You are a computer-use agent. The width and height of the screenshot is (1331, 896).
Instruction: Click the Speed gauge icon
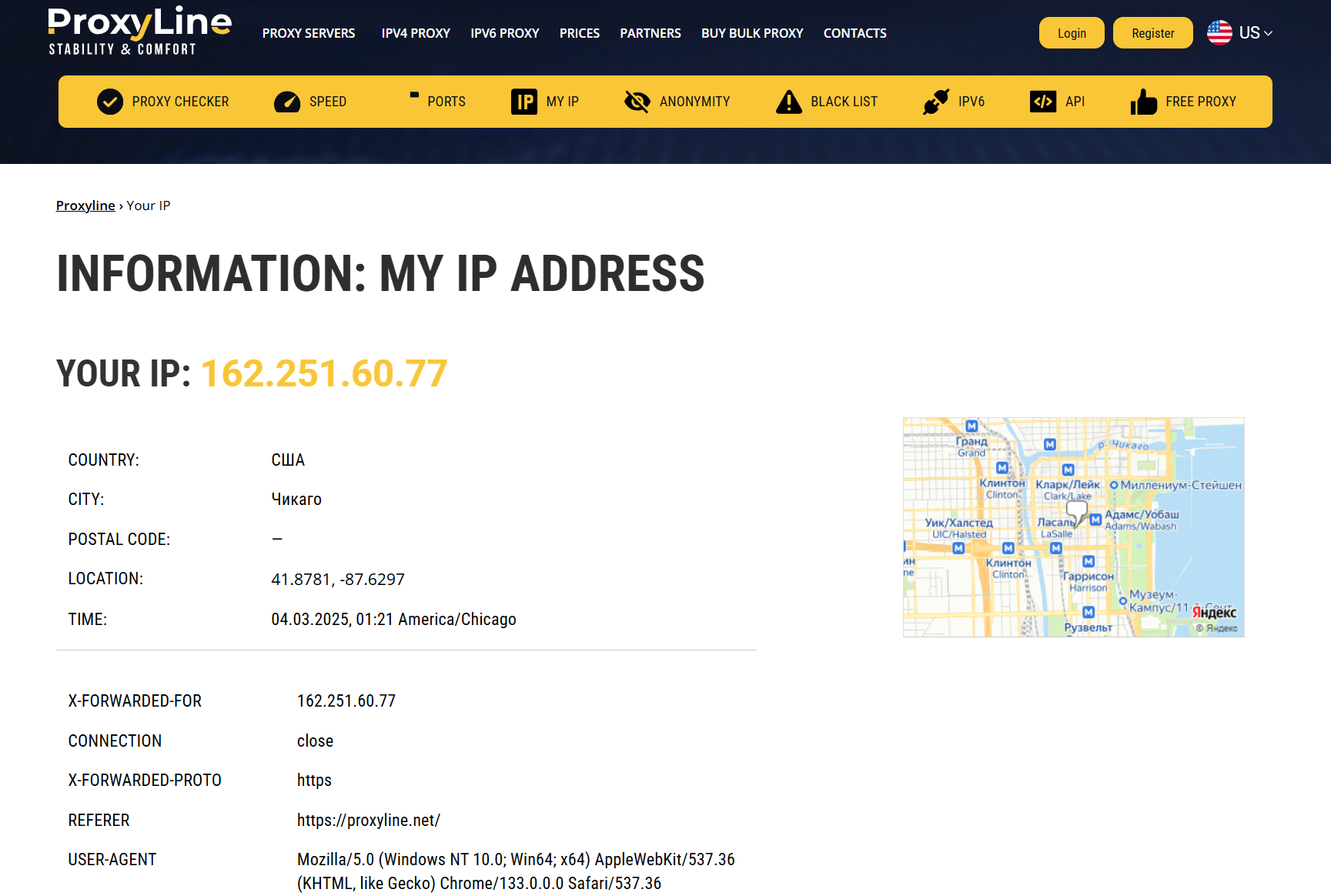[287, 102]
